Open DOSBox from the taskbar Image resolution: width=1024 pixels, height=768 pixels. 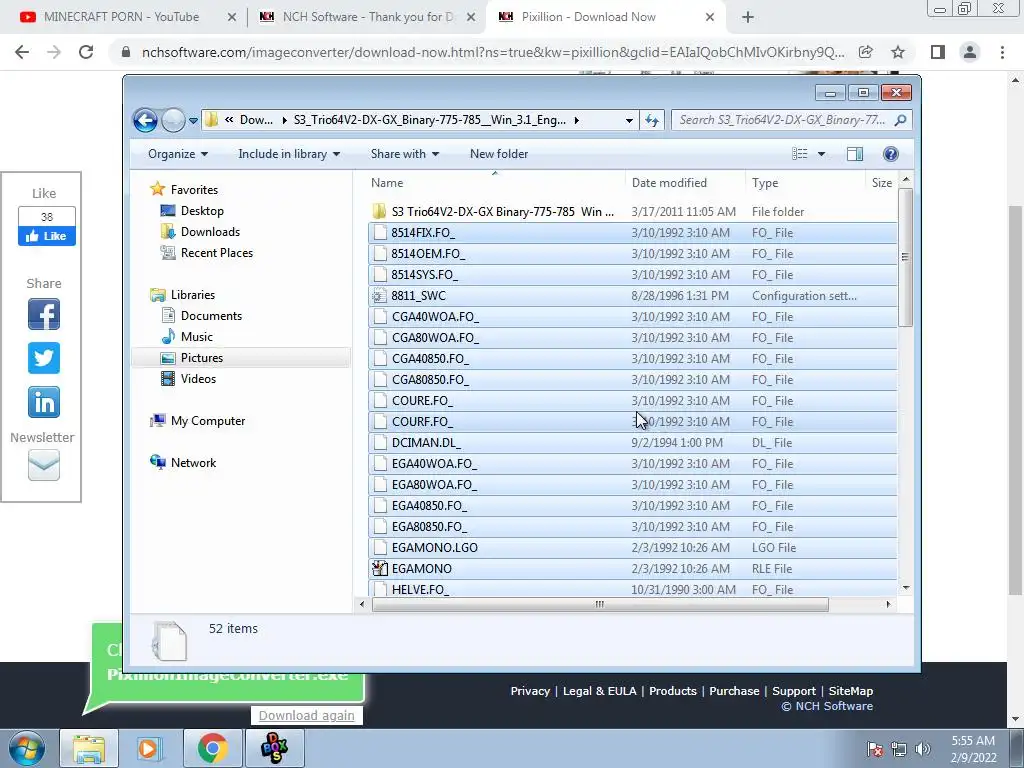274,748
